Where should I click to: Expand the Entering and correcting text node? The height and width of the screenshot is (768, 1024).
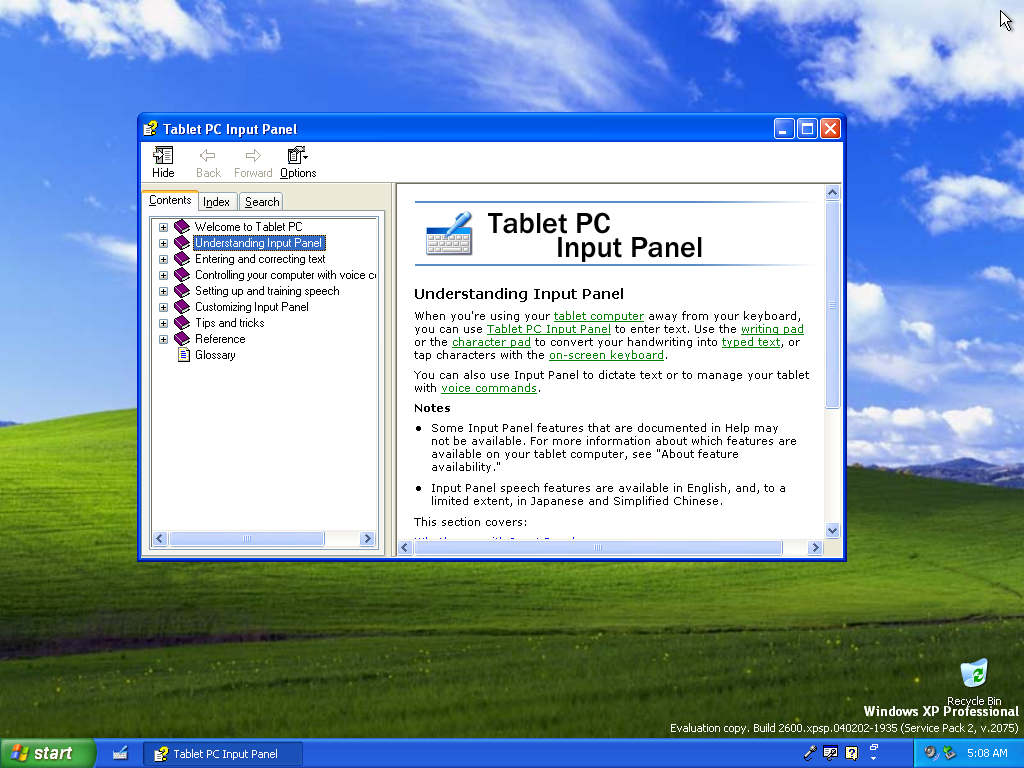163,259
